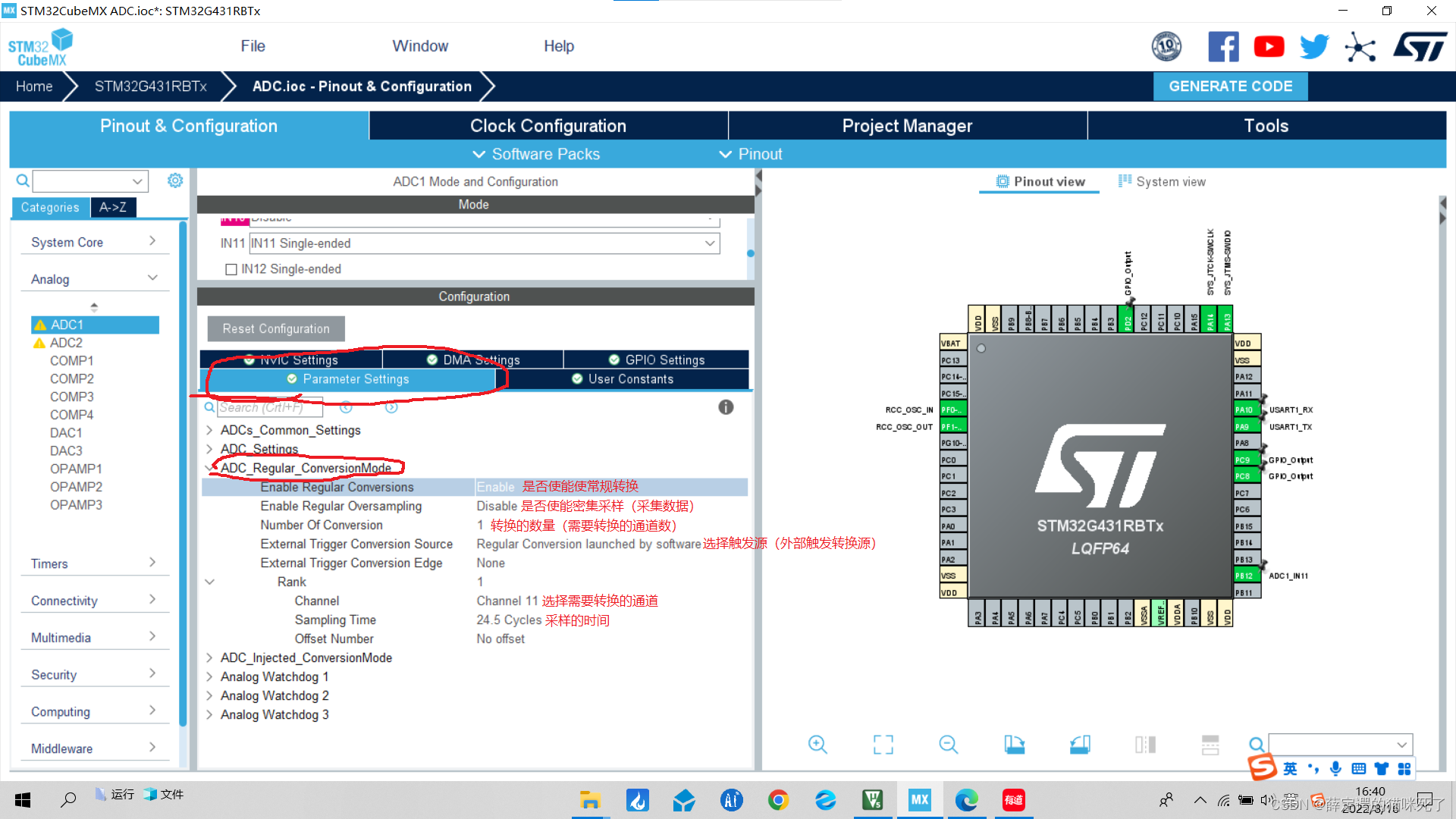Zoom in on the pinout view
The width and height of the screenshot is (1456, 819).
(817, 745)
